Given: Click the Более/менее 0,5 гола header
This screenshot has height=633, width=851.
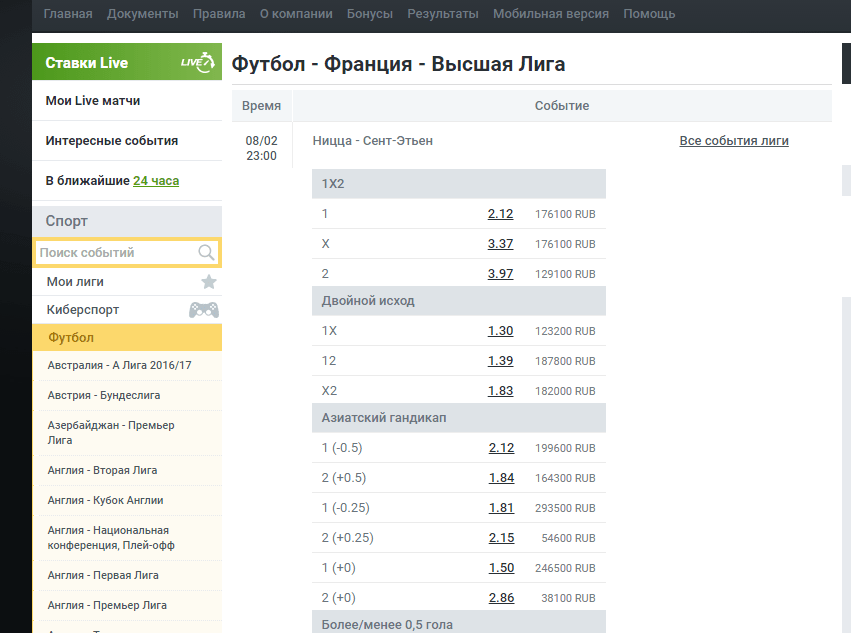Looking at the screenshot, I should 459,622.
